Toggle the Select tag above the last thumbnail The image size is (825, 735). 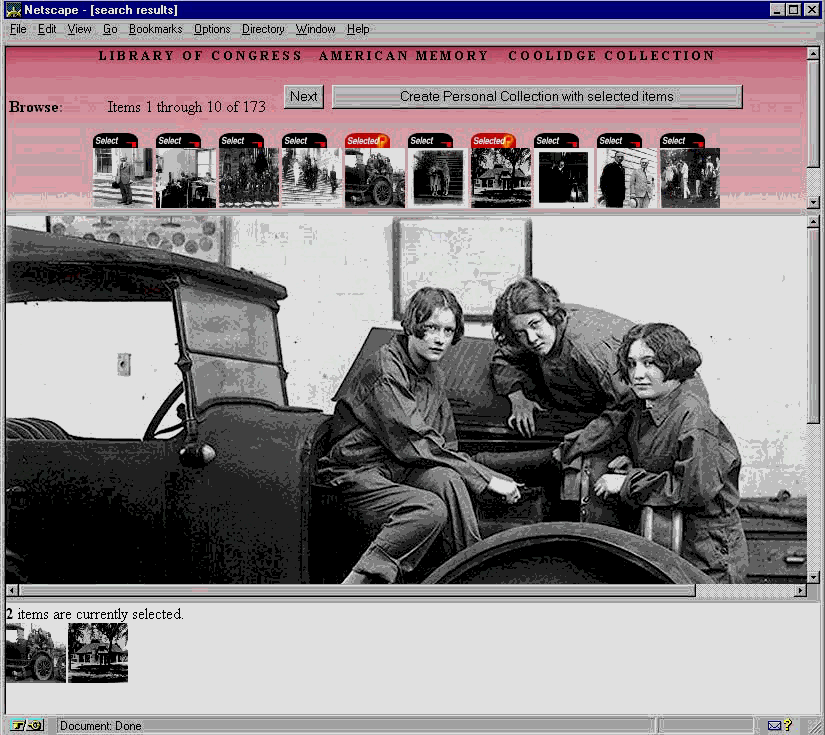click(682, 141)
